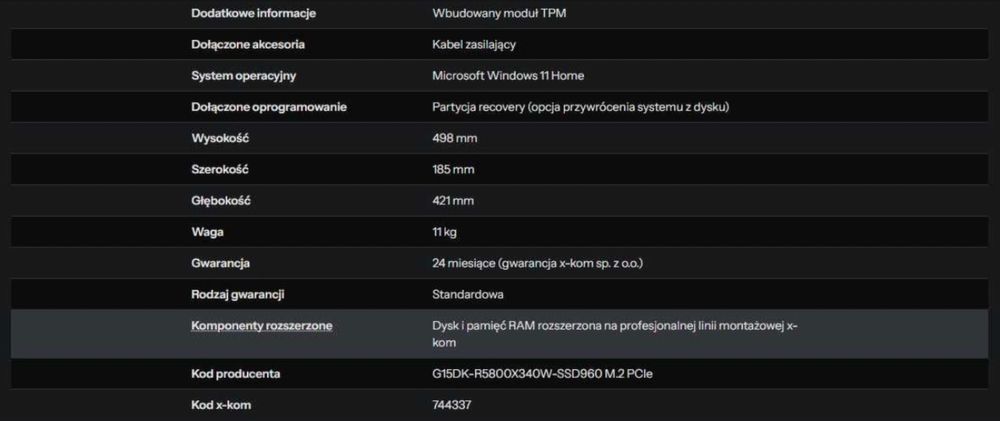
Task: Click the Standardowa warranty type value
Action: point(467,294)
